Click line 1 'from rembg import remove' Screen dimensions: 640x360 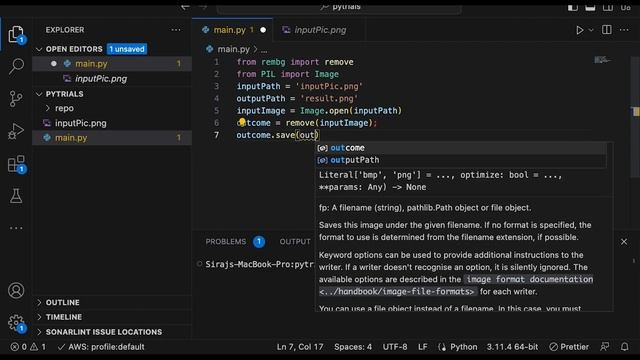[x=295, y=62]
